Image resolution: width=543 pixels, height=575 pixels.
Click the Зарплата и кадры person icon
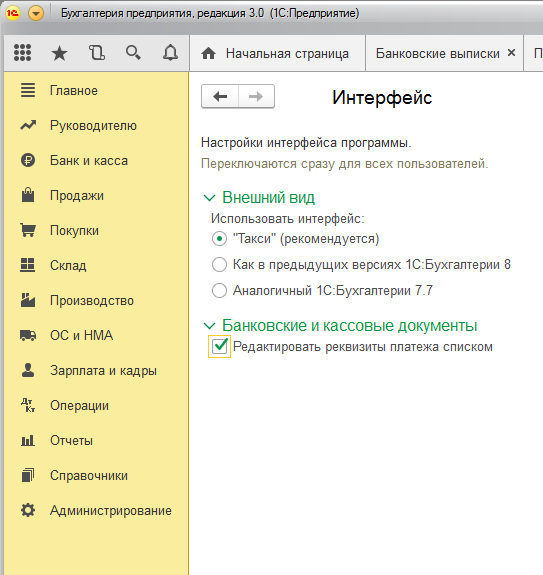click(x=28, y=370)
